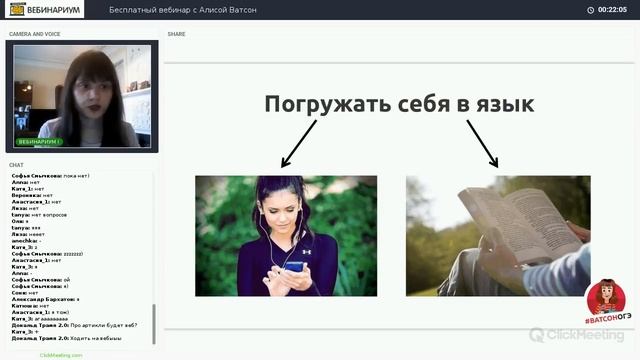
Task: Click chat message "Катя_1: нет"
Action: (28, 189)
